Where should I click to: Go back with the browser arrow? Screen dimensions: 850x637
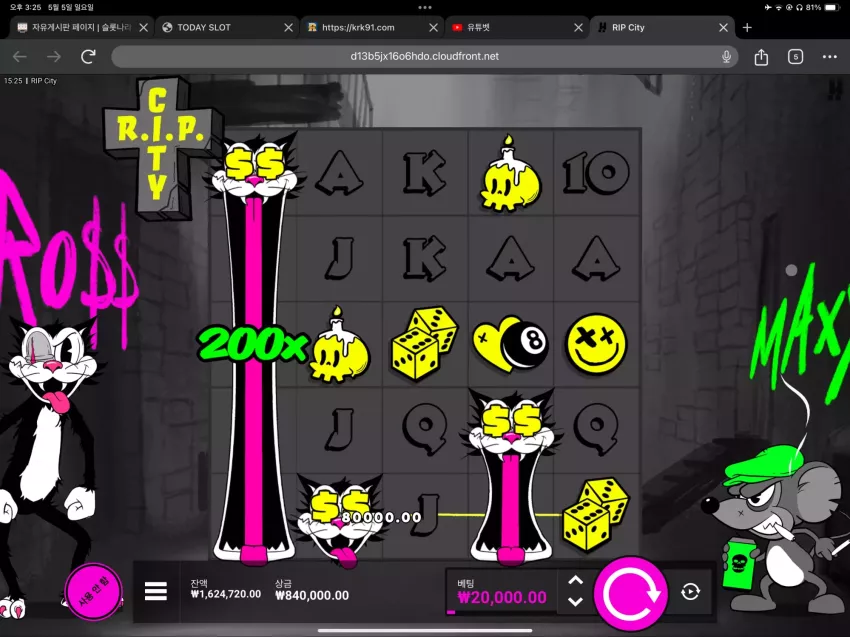(20, 56)
